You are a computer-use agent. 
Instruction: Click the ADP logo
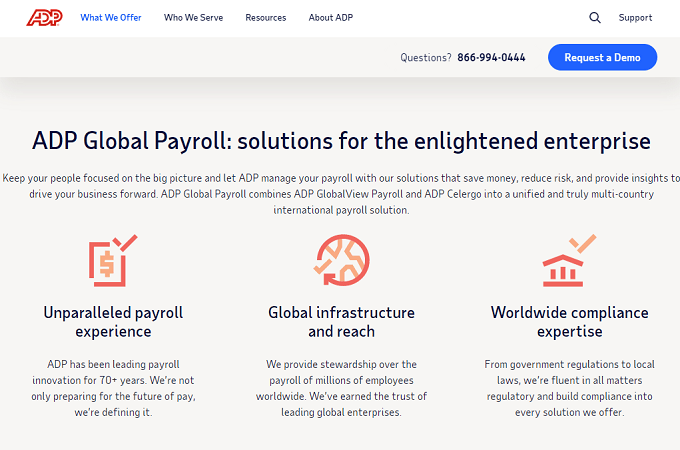click(44, 18)
